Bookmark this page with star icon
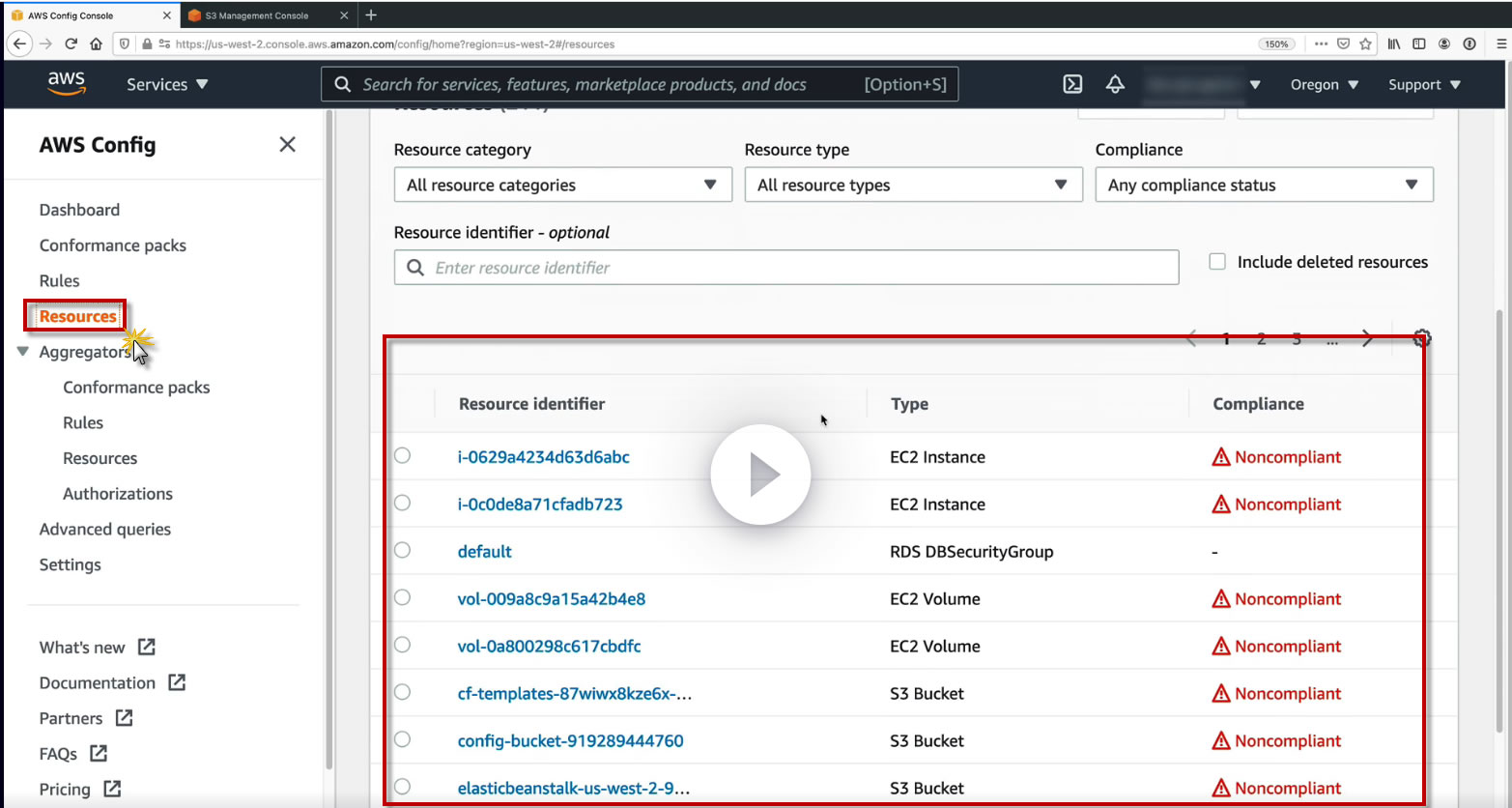The height and width of the screenshot is (808, 1512). coord(1365,43)
